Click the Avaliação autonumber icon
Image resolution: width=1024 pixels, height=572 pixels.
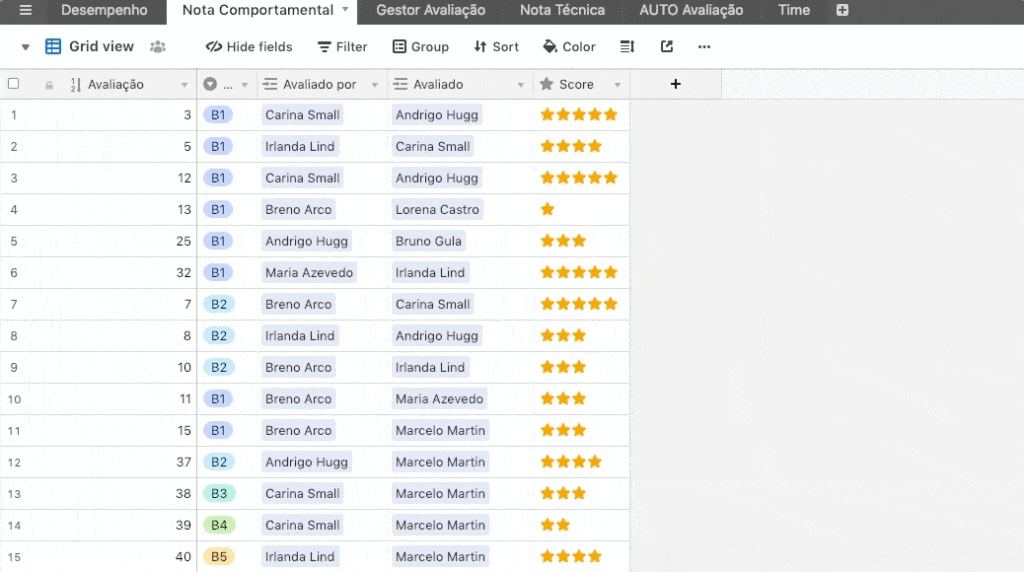coord(76,84)
